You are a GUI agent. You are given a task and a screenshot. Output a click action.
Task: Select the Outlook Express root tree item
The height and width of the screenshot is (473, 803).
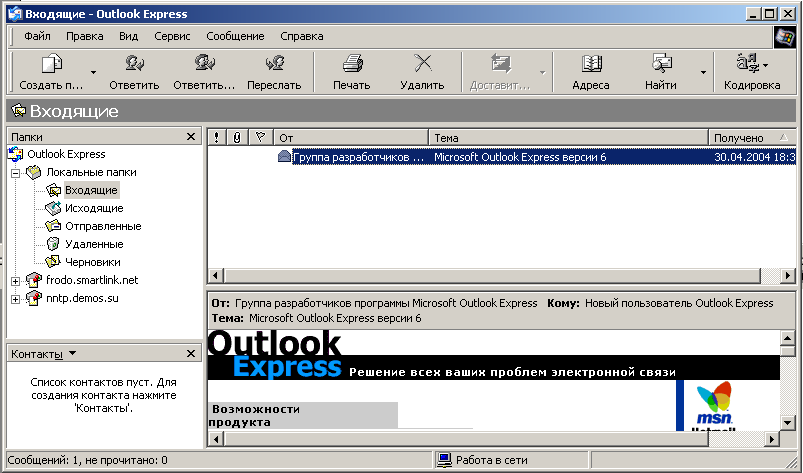pos(66,154)
